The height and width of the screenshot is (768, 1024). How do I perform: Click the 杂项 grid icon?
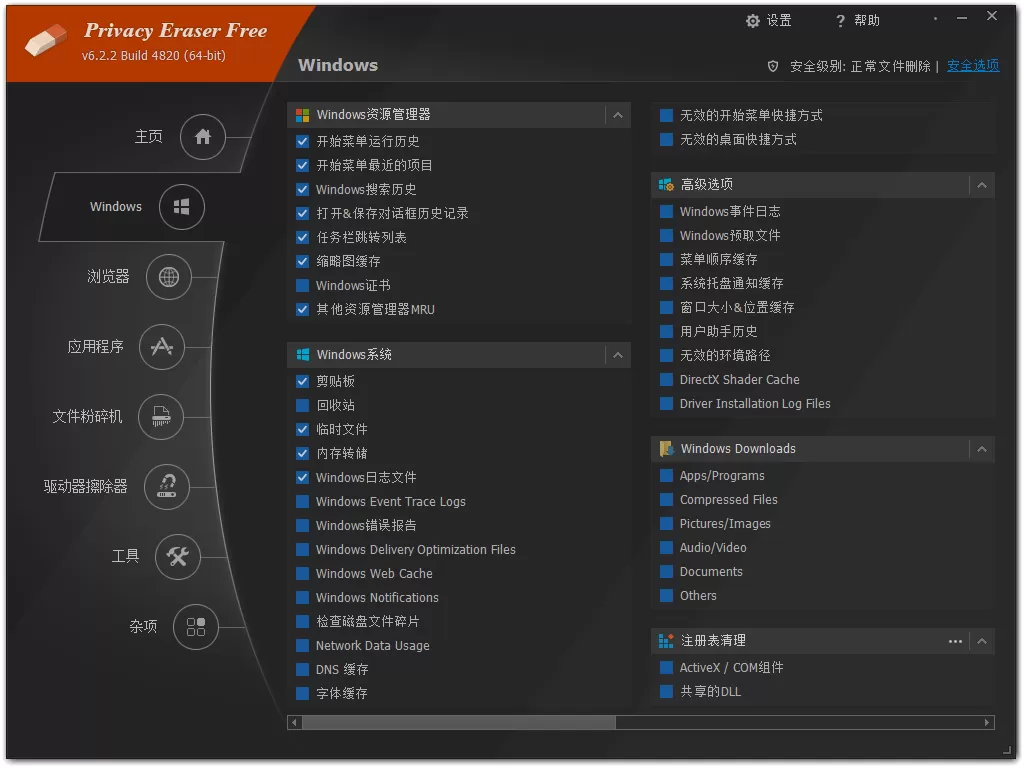tap(198, 627)
